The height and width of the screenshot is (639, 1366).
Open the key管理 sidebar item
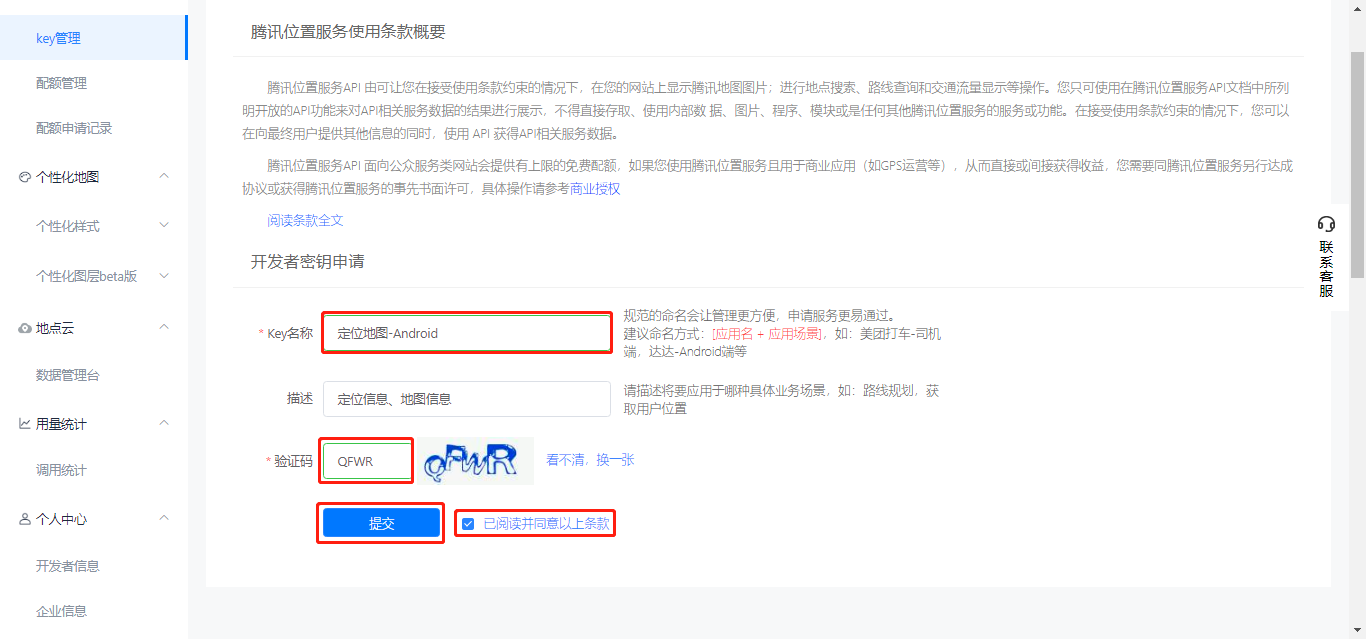click(93, 38)
